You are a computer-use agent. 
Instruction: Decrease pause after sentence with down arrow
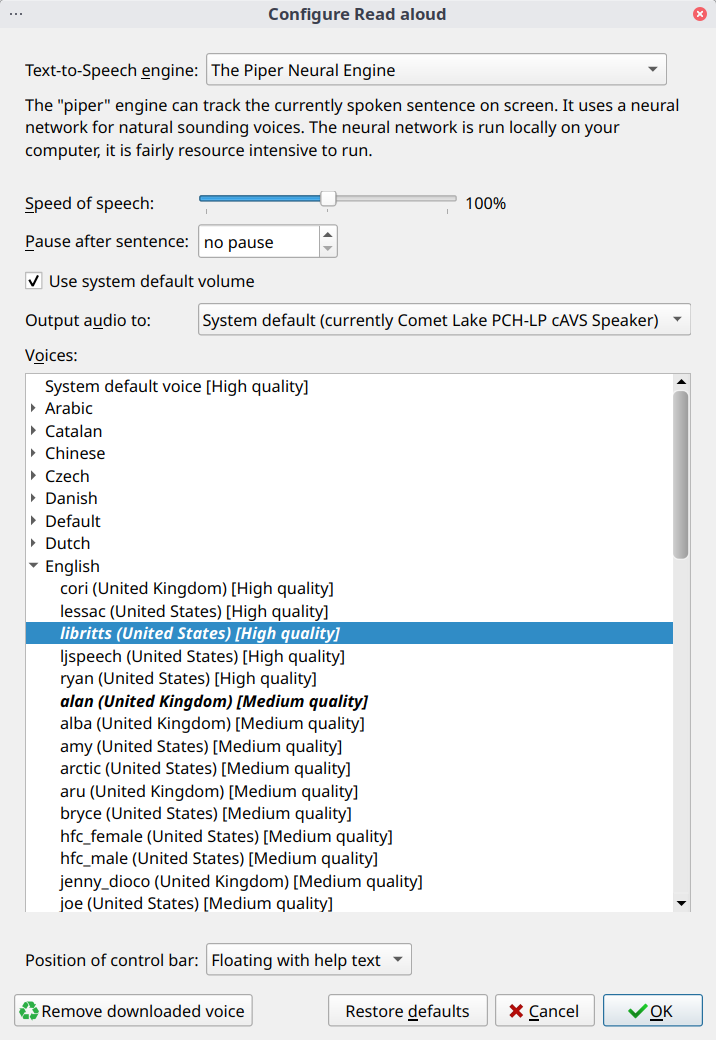click(x=327, y=248)
